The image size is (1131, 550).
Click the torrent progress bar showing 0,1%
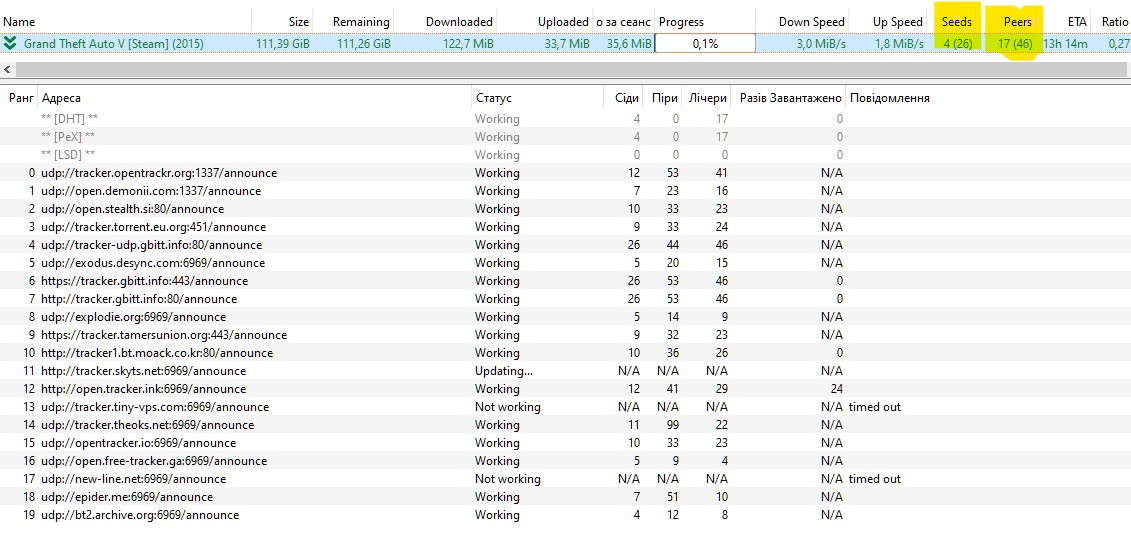tap(705, 43)
